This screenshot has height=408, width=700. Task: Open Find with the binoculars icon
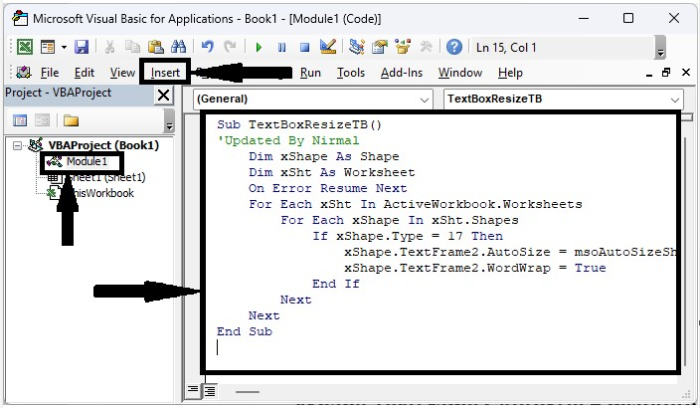(x=179, y=46)
